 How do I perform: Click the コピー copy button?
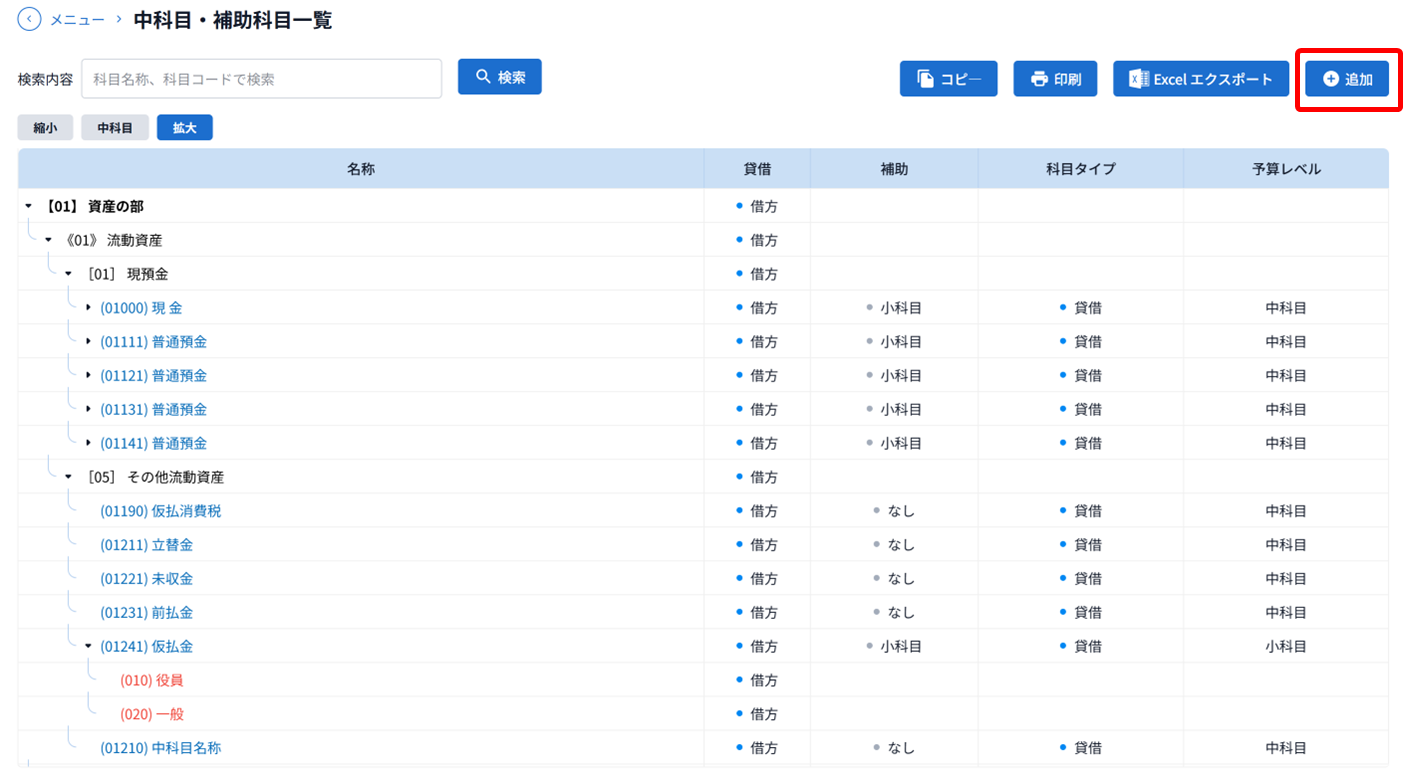click(949, 79)
